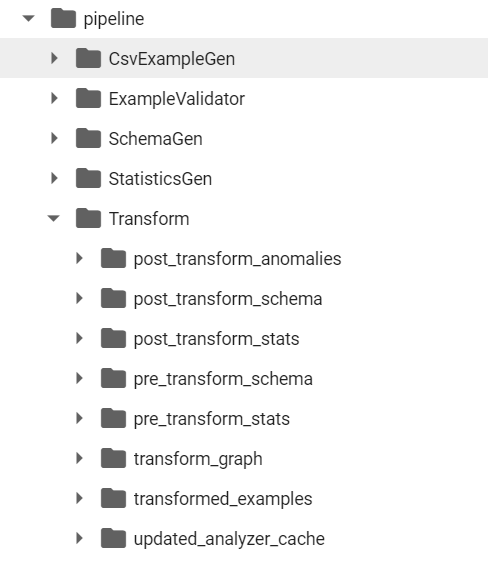Expand the post_transform_stats folder arrow
Screen dimensions: 488x561
tap(79, 338)
